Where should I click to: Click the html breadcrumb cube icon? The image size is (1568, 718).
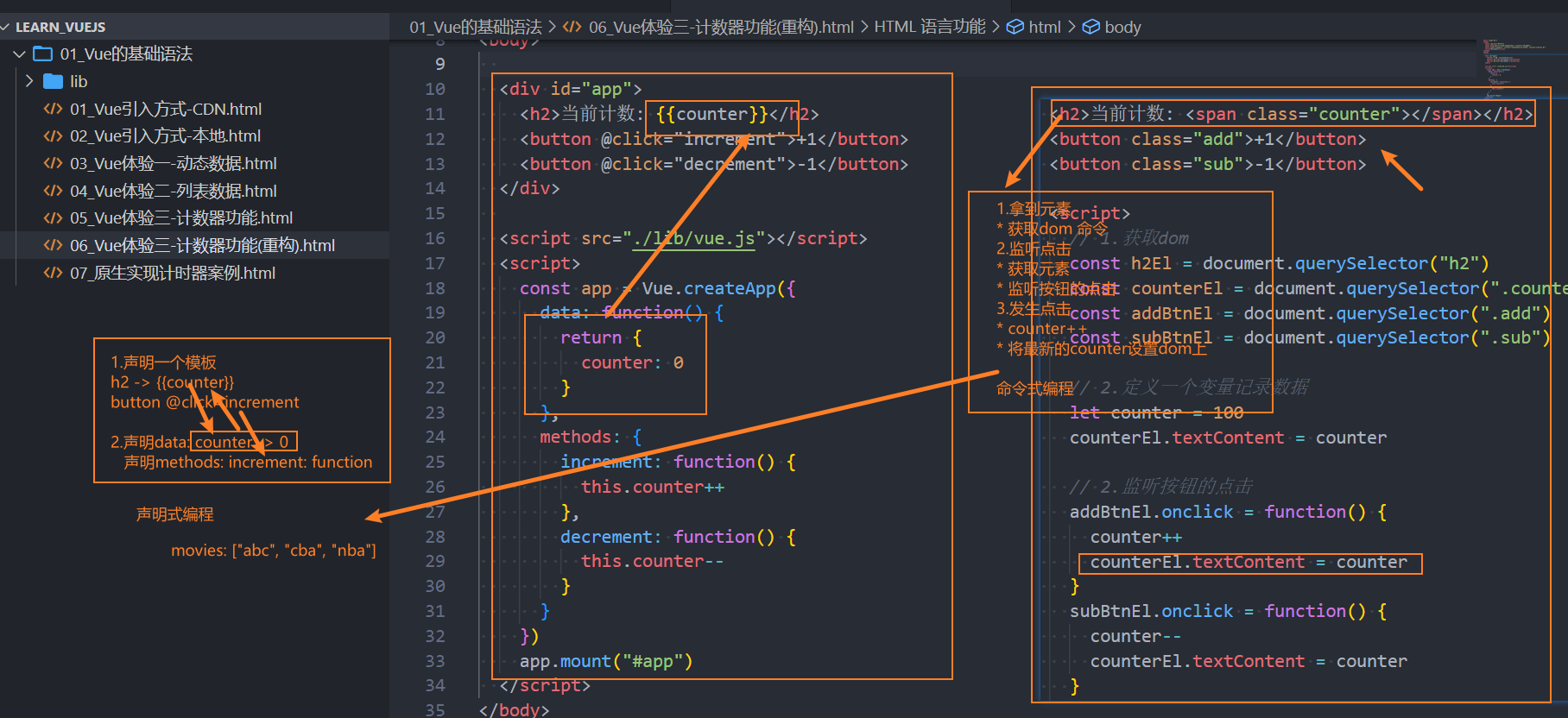click(1015, 27)
